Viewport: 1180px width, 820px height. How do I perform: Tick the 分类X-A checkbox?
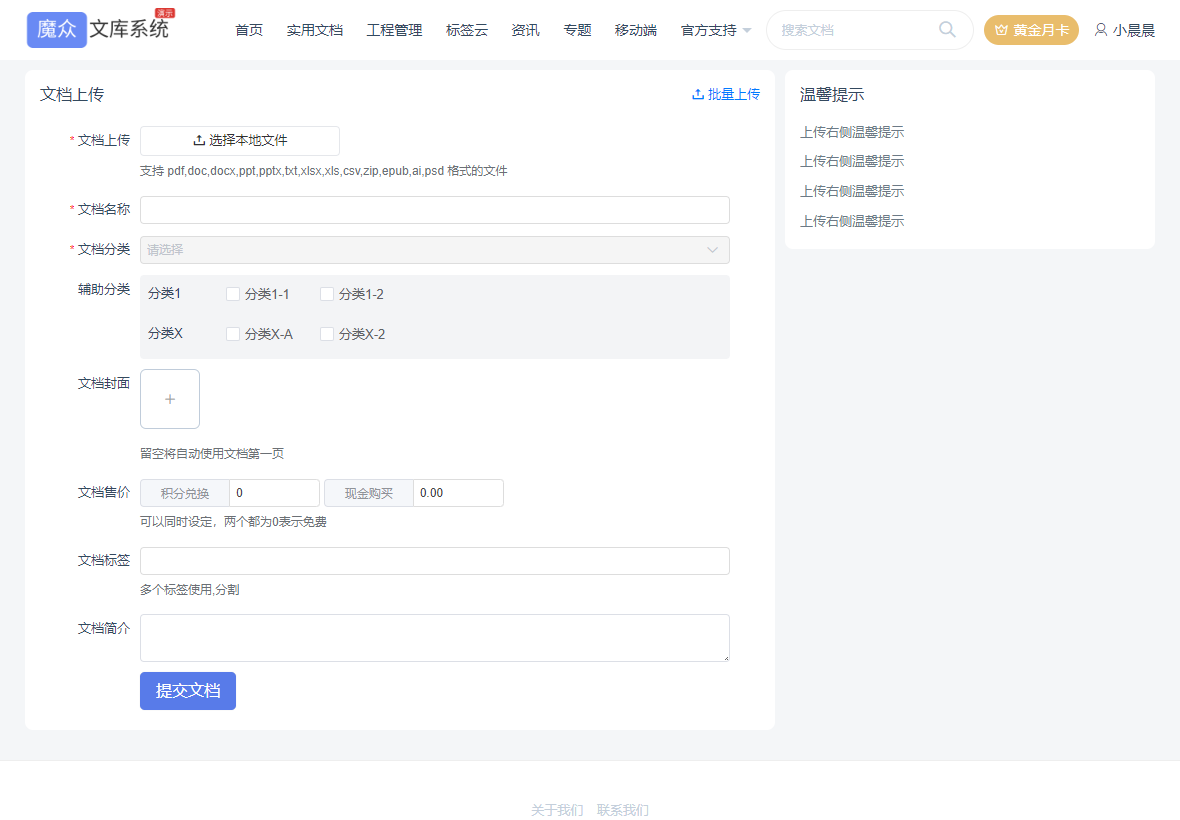point(233,334)
